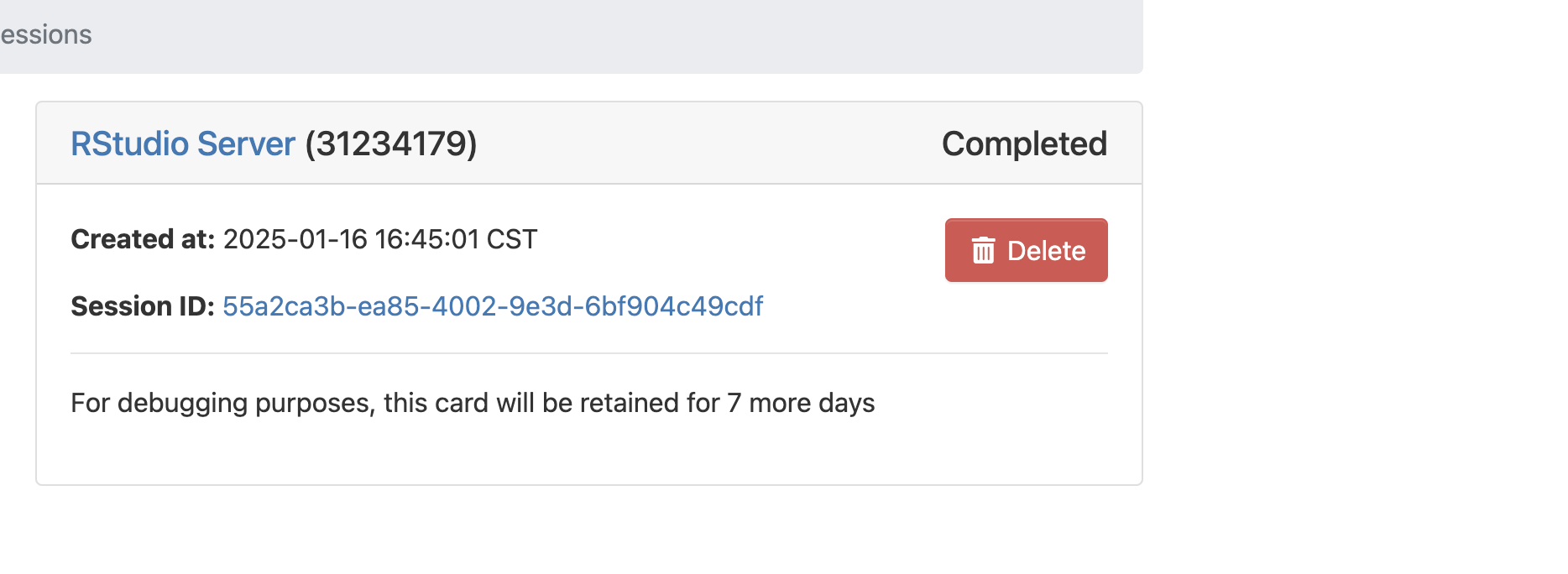This screenshot has width=1568, height=574.
Task: Click the blank white area right of card
Action: pyautogui.click(x=1355, y=285)
